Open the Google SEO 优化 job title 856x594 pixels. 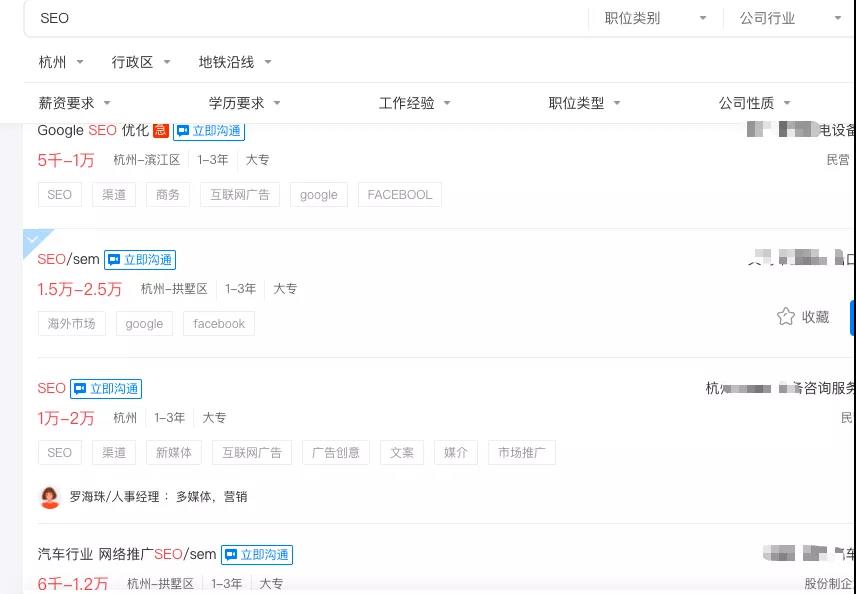click(92, 130)
